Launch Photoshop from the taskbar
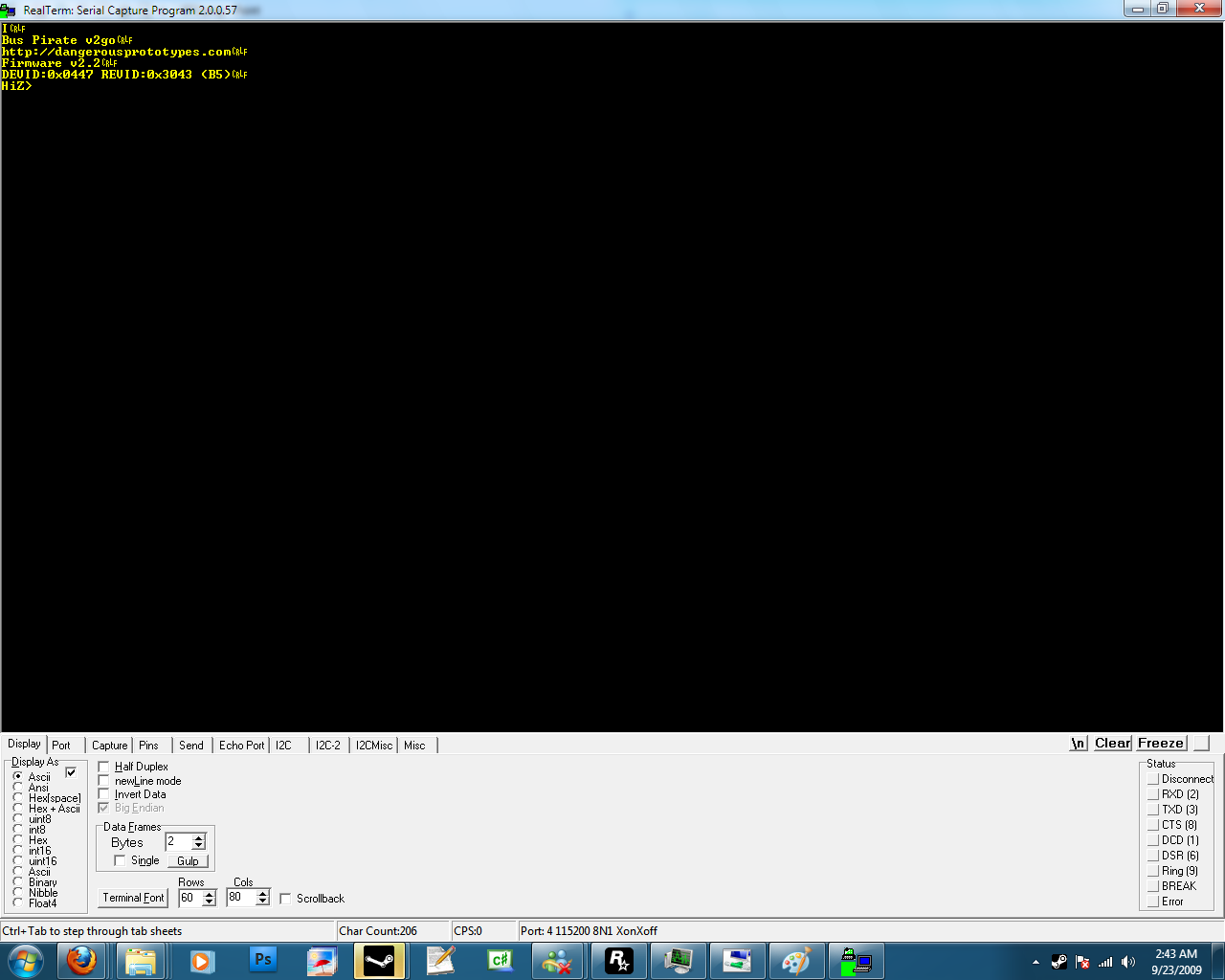The height and width of the screenshot is (980, 1225). coord(262,960)
